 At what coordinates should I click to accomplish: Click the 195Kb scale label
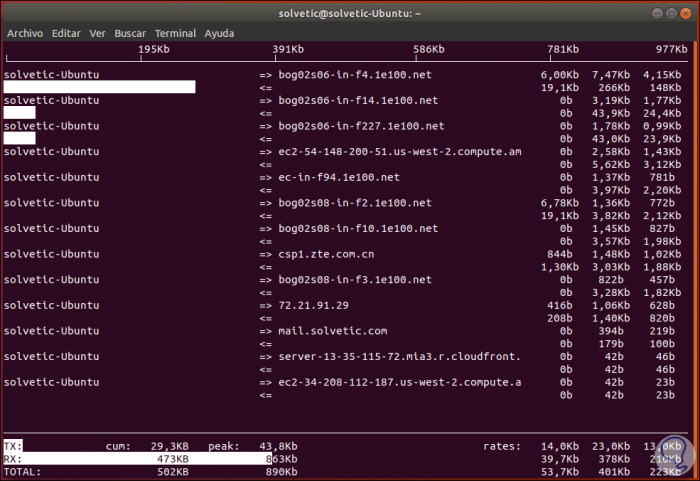tap(154, 49)
